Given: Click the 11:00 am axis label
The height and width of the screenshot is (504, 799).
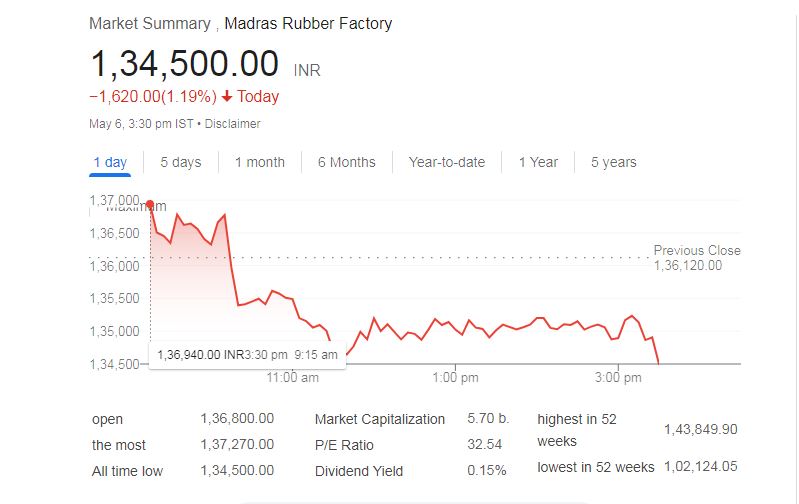Looking at the screenshot, I should pyautogui.click(x=294, y=377).
